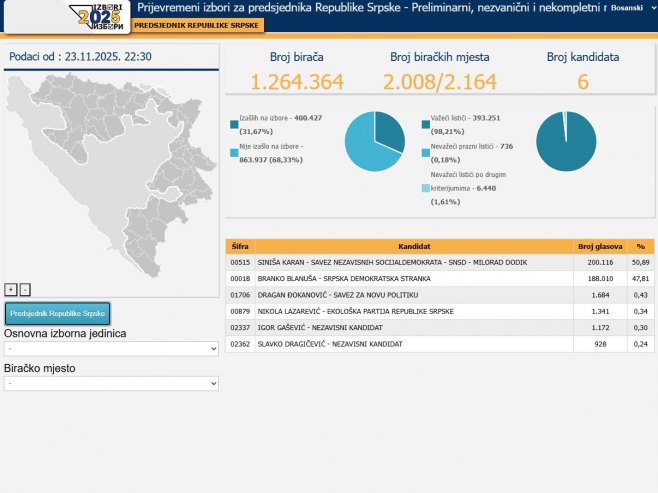This screenshot has width=658, height=493.
Task: Toggle 'Izašlih na izbore' legend swatch
Action: (234, 125)
